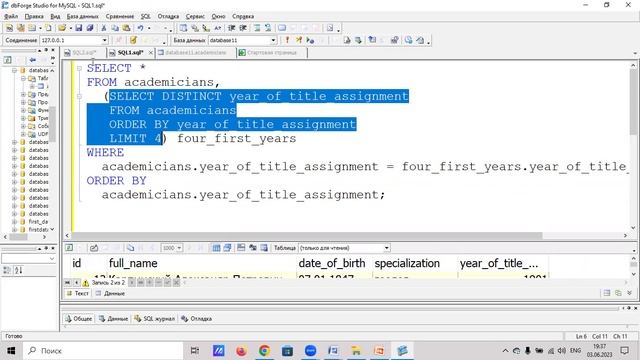The width and height of the screenshot is (640, 360).
Task: Open the База данных menu
Action: pyautogui.click(x=82, y=16)
